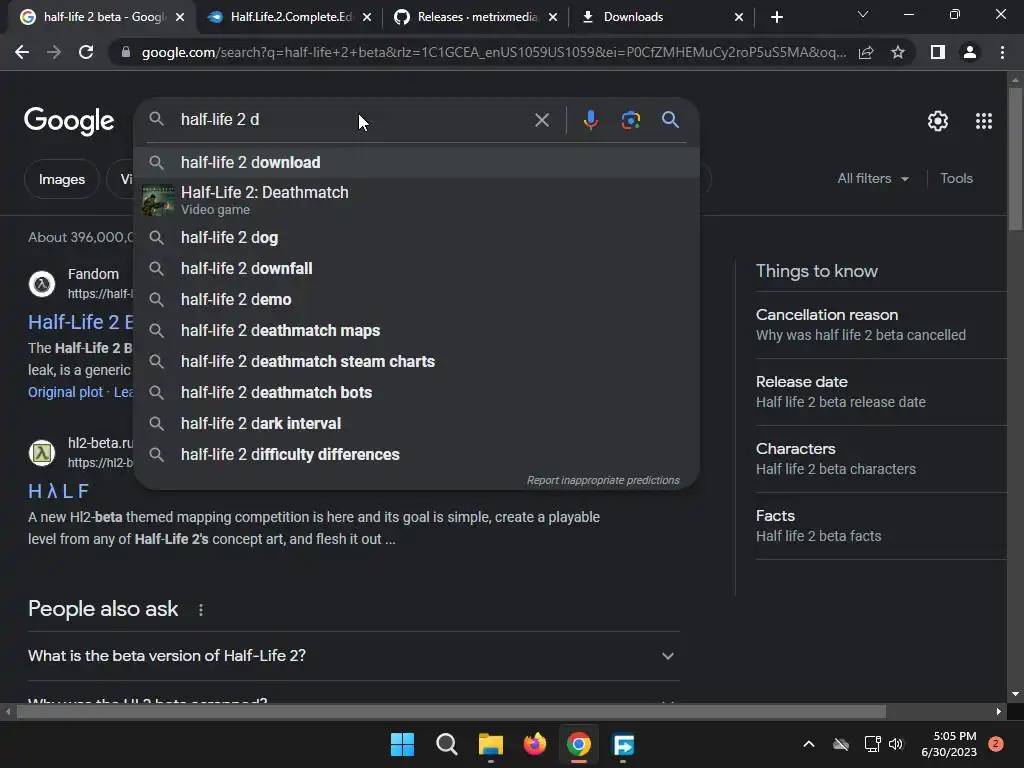1024x768 pixels.
Task: Open People also ask three-dot options
Action: pos(200,610)
